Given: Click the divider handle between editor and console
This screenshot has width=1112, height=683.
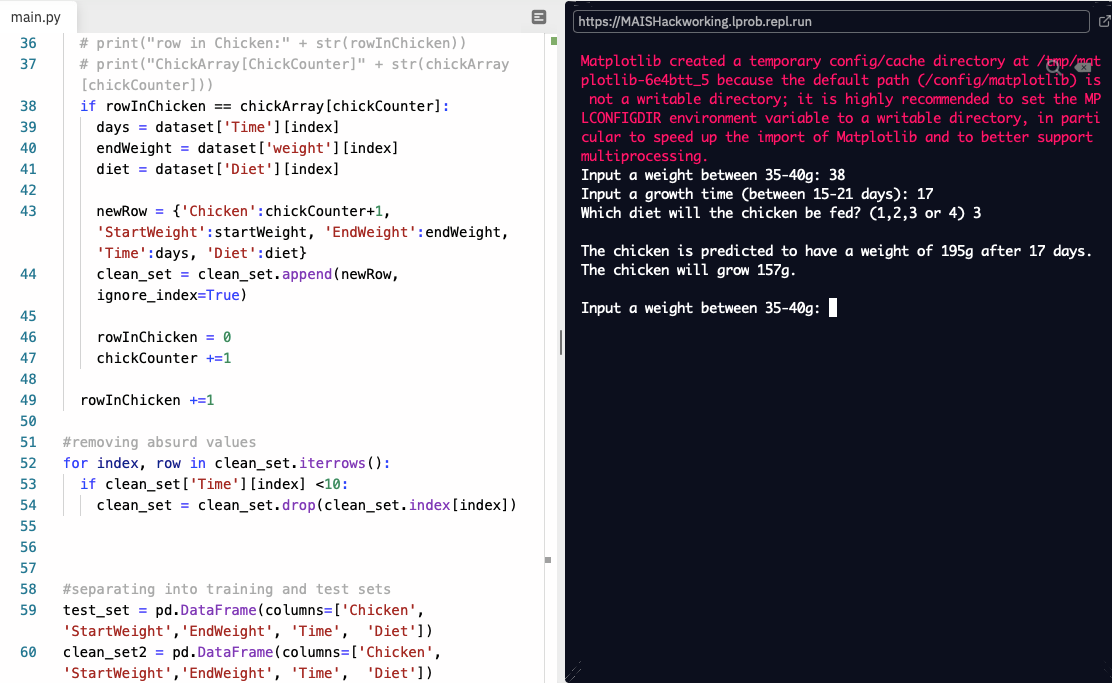Looking at the screenshot, I should 561,342.
